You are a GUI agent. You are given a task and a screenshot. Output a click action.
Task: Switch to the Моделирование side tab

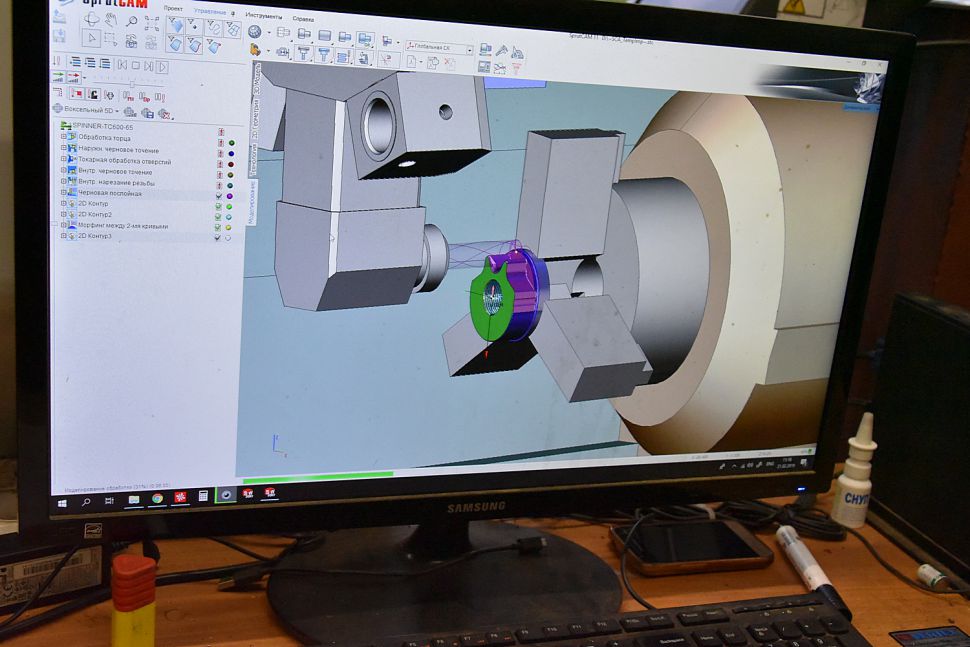coord(251,202)
